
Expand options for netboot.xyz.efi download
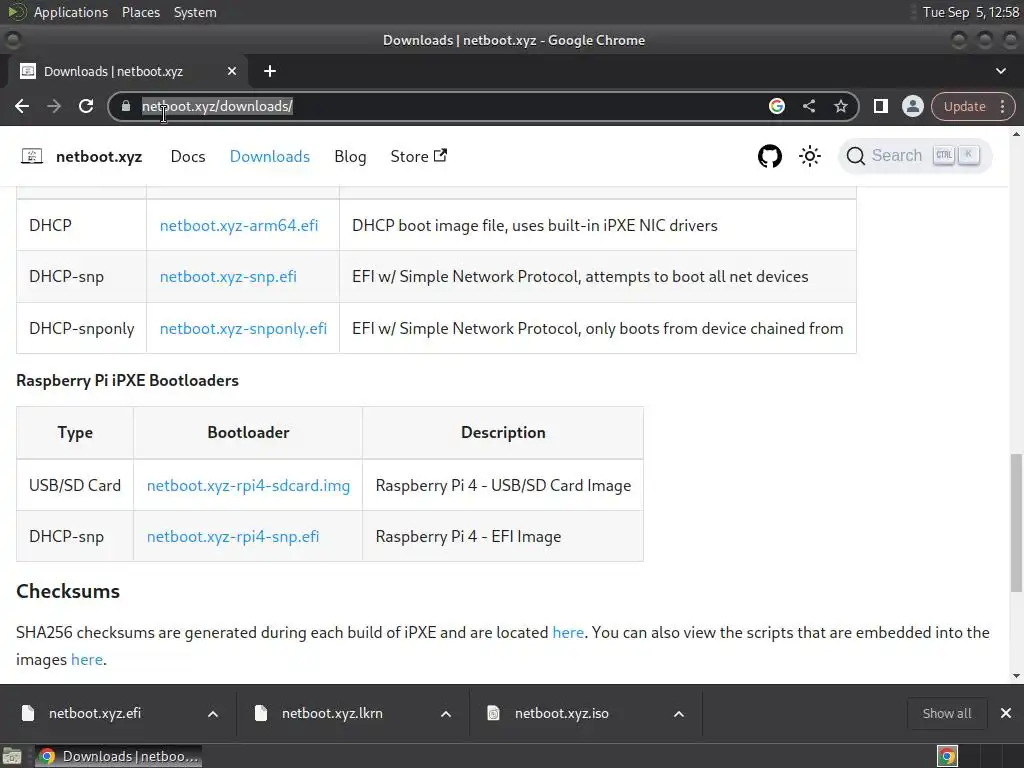213,714
